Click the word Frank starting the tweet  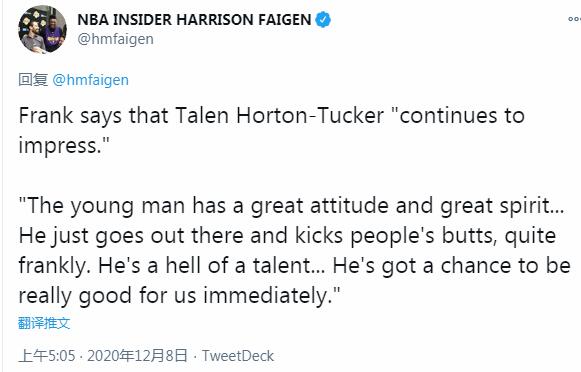46,115
